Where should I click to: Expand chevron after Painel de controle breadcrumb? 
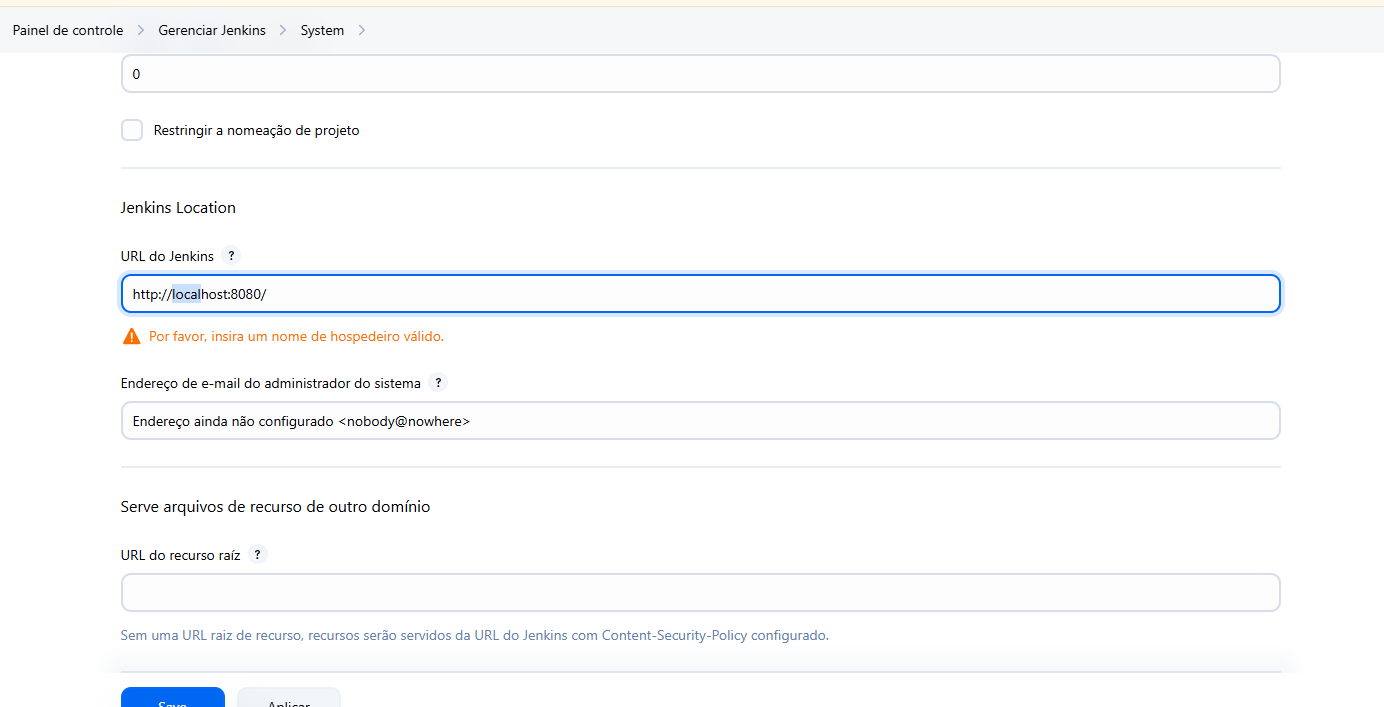click(141, 30)
